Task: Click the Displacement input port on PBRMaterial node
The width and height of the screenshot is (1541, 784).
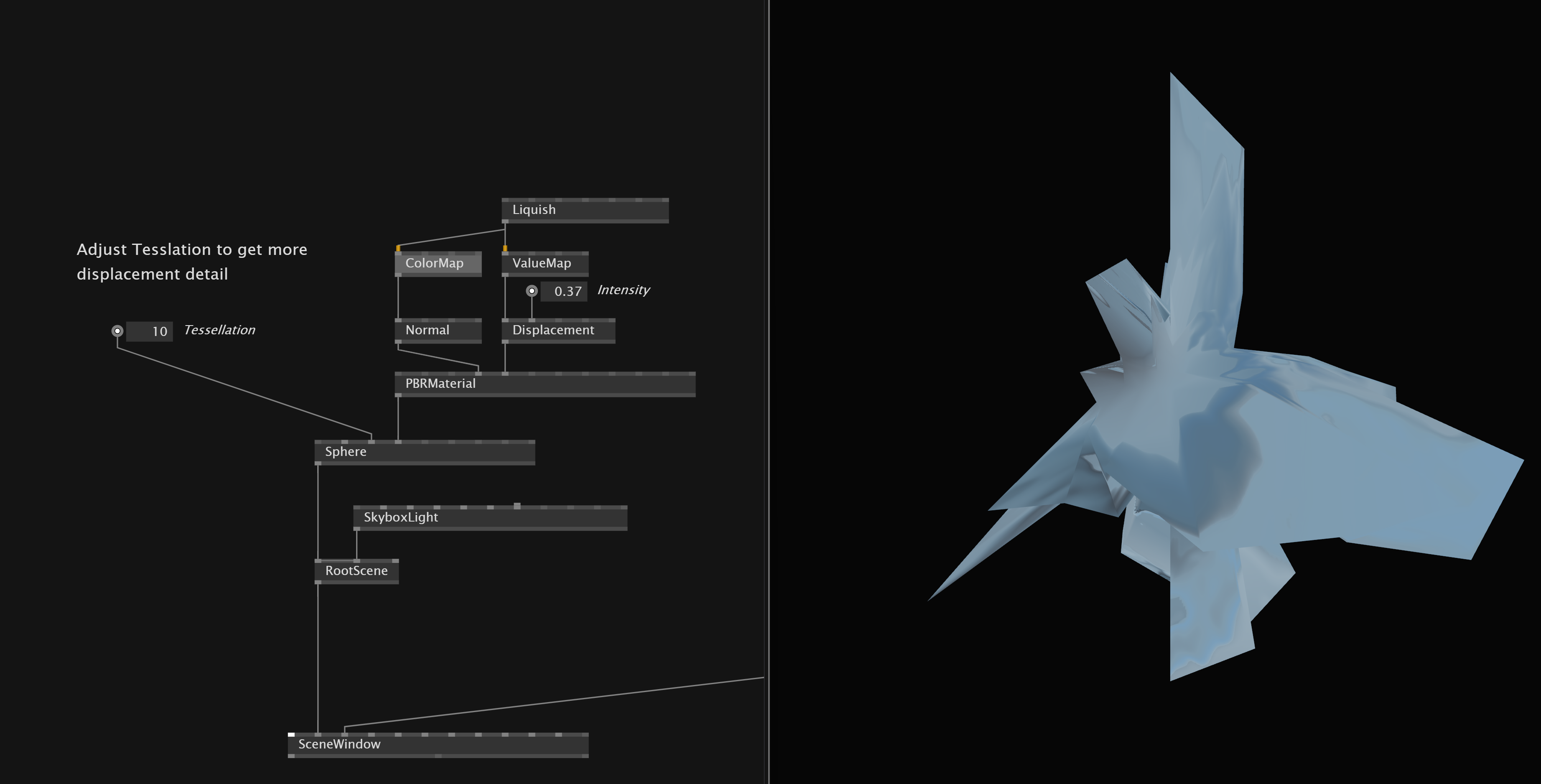Action: [506, 374]
